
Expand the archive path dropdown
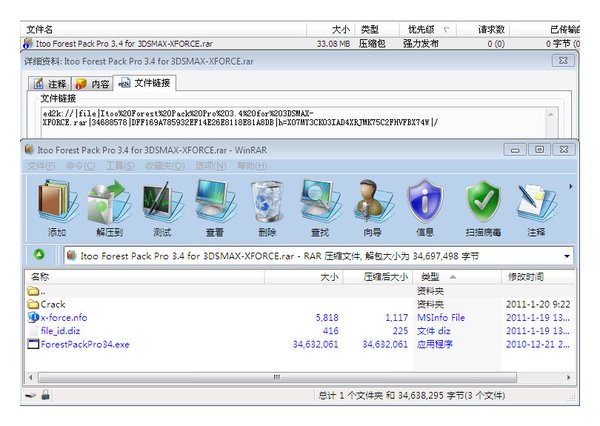[x=567, y=256]
